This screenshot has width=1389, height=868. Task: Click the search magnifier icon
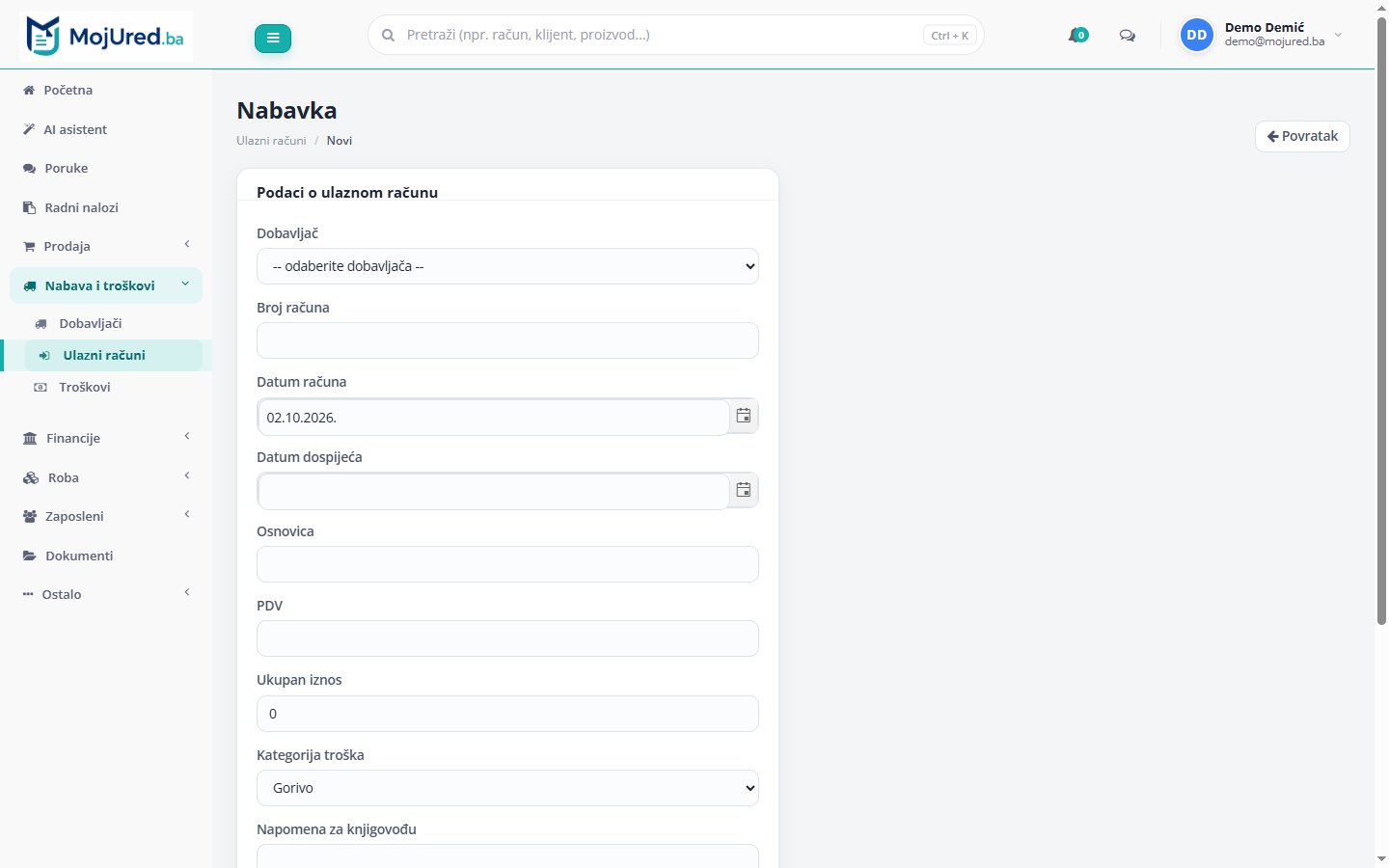pos(389,35)
